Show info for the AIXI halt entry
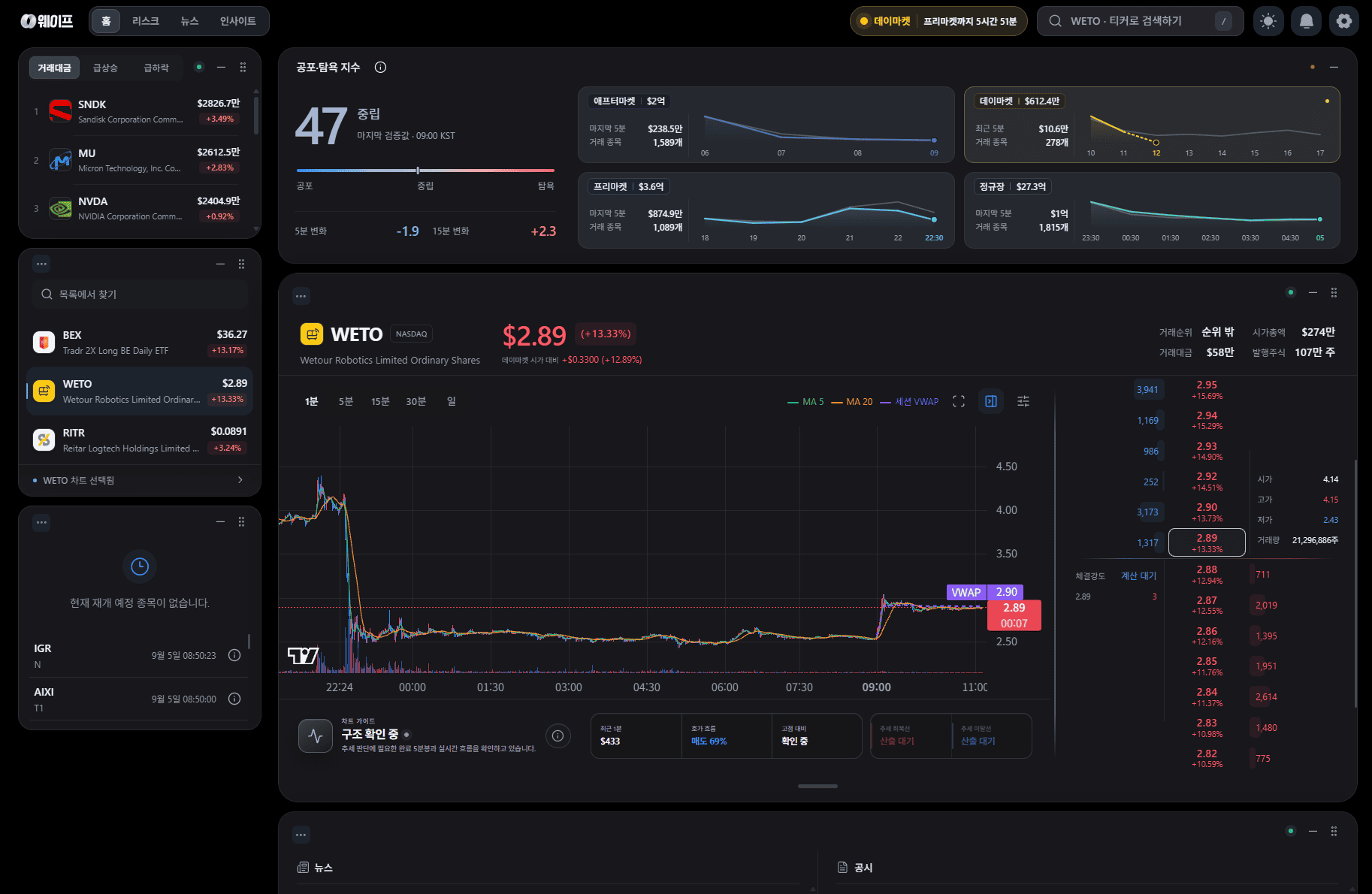Viewport: 1372px width, 894px height. pos(234,699)
